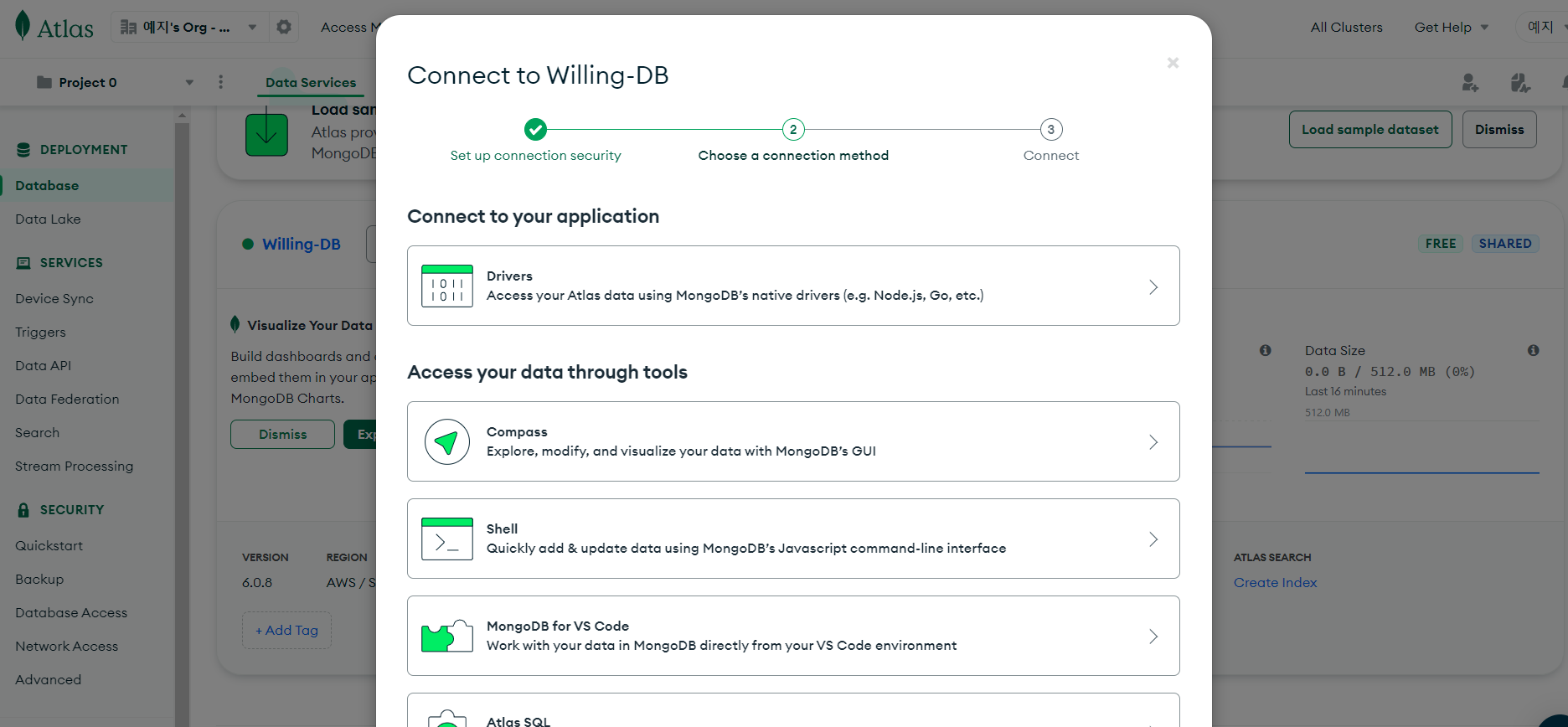Click the info icon left of Data Size
The height and width of the screenshot is (727, 1568).
click(1265, 350)
